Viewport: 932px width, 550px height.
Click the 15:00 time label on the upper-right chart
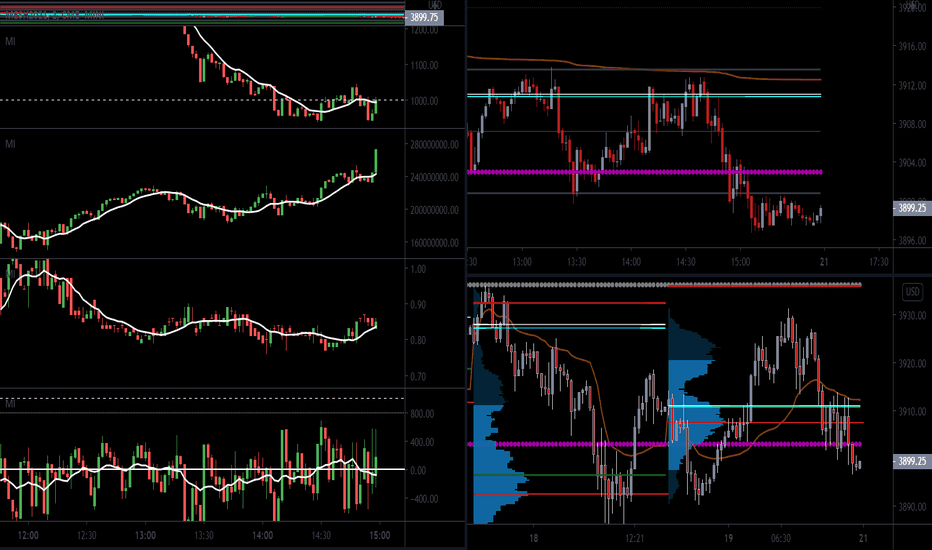[x=741, y=262]
